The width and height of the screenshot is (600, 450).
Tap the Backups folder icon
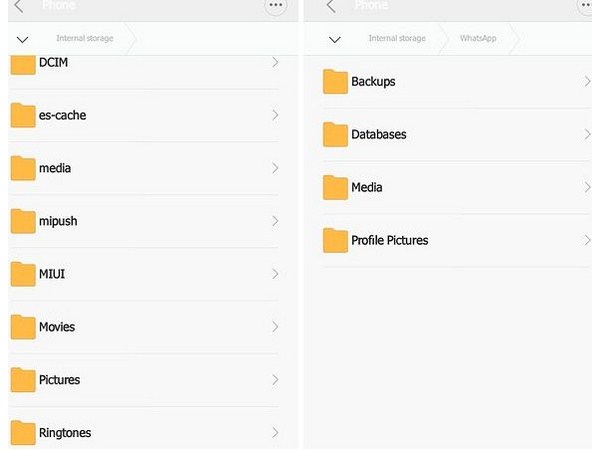335,82
